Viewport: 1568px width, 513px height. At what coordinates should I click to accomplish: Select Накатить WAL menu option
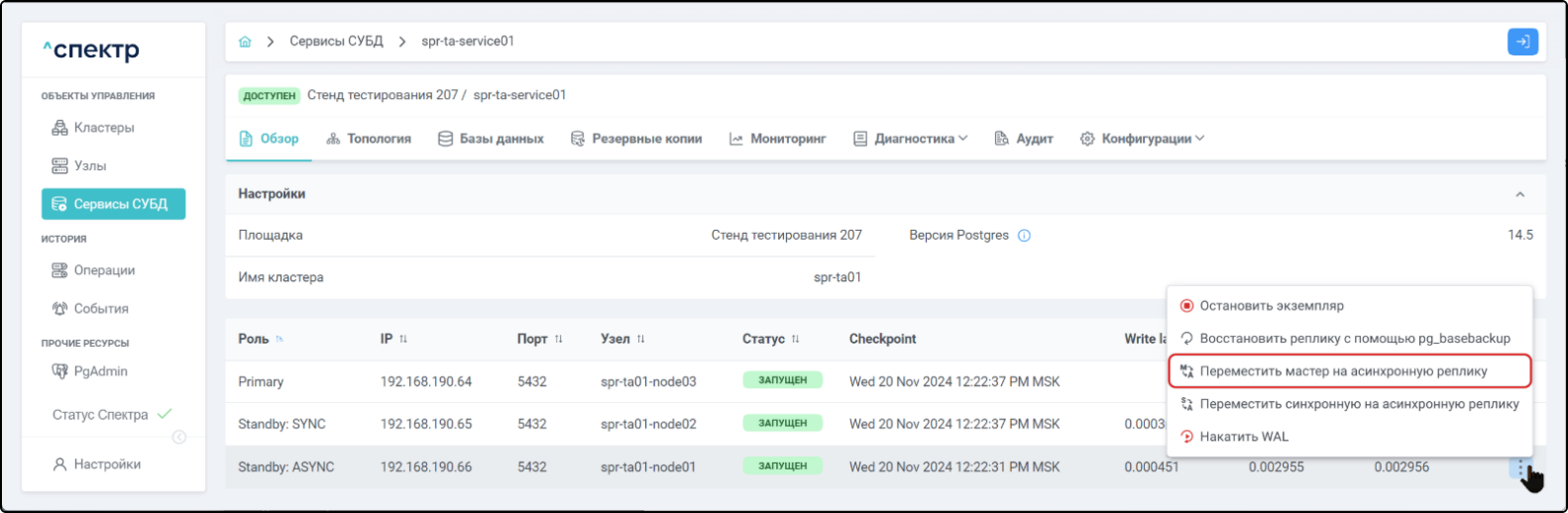1243,437
